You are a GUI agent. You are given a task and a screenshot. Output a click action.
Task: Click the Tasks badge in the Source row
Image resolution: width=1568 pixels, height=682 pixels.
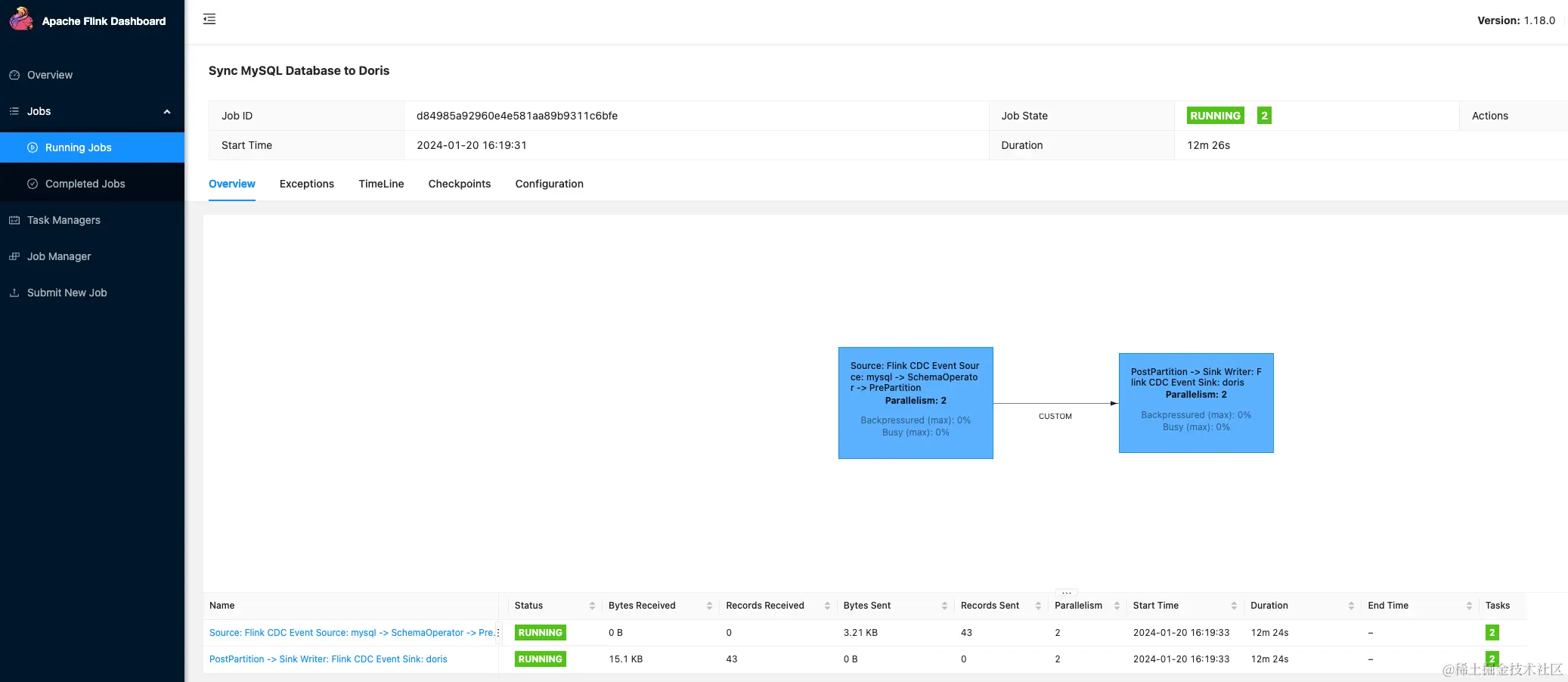1492,633
